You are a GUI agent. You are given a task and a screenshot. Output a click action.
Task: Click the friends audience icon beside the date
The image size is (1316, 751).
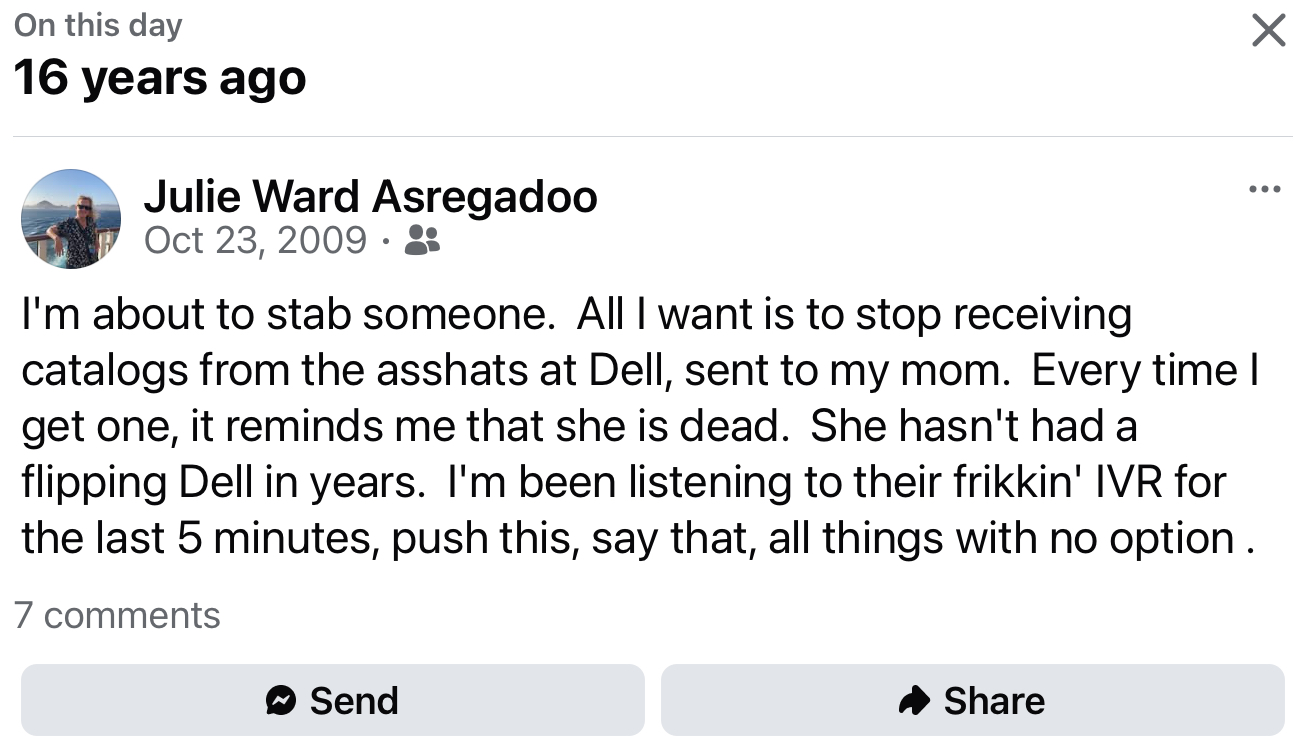pyautogui.click(x=421, y=240)
